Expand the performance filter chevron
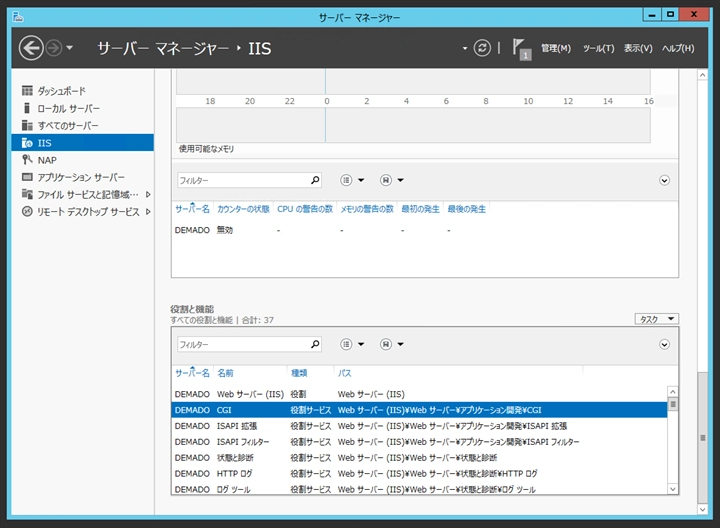 click(664, 180)
